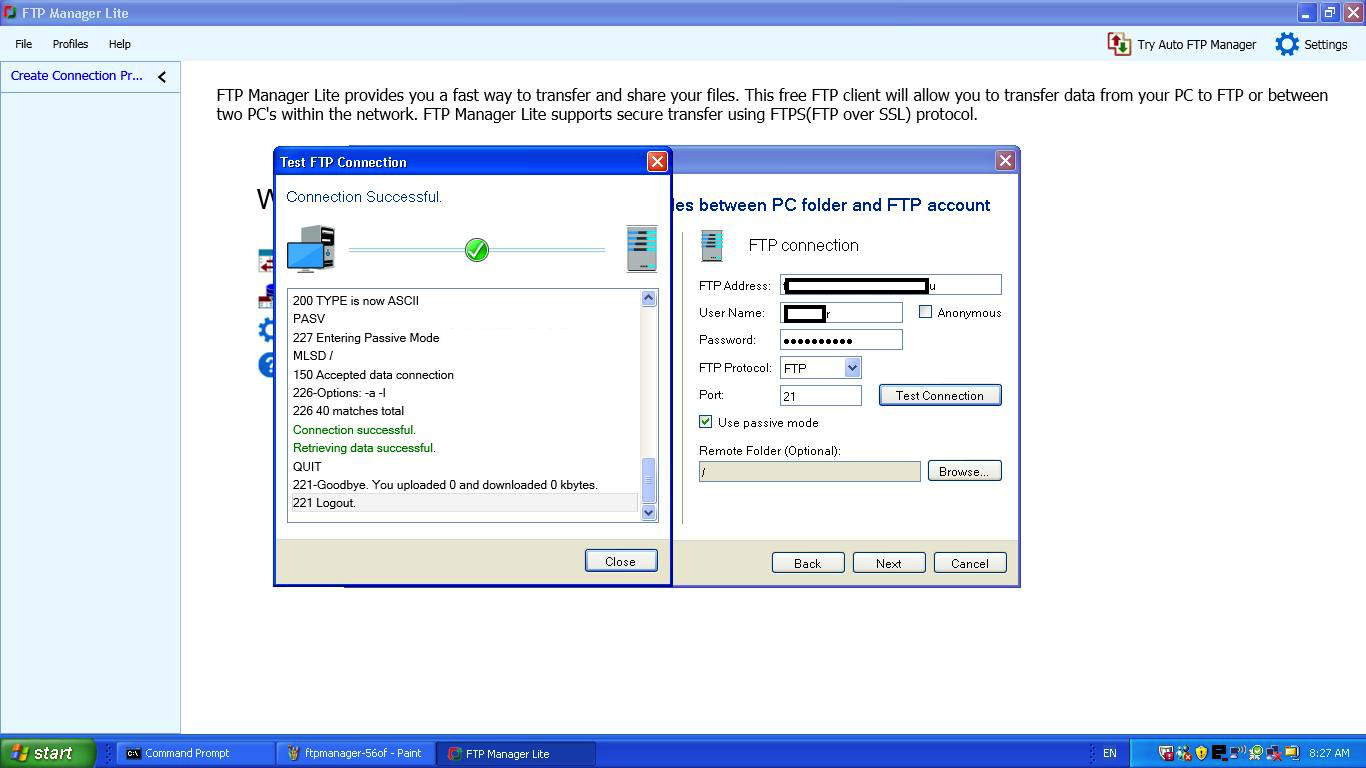1366x768 pixels.
Task: Click the local PC computer icon
Action: click(x=311, y=249)
